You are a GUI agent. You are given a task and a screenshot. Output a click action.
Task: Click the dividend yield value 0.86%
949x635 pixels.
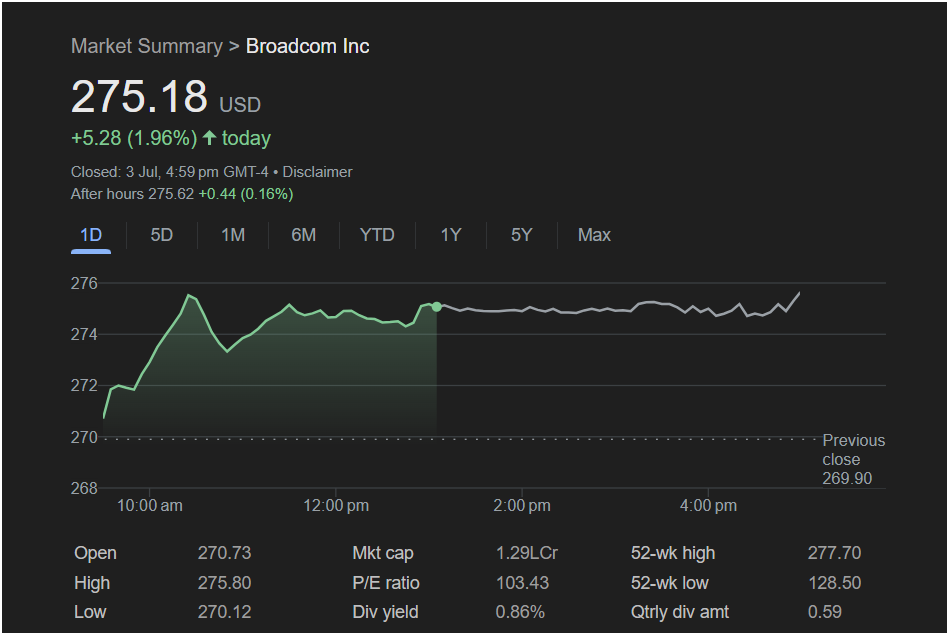click(x=520, y=612)
